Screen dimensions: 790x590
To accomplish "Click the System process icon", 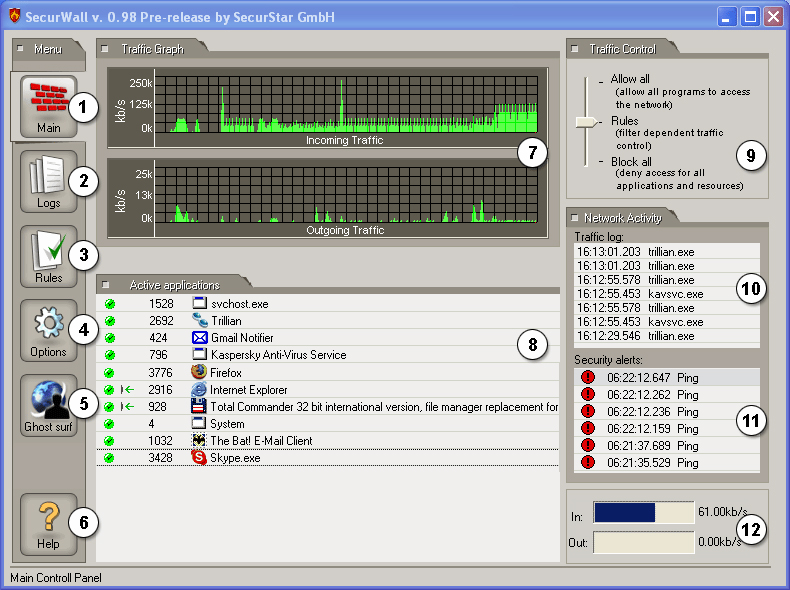I will [199, 423].
